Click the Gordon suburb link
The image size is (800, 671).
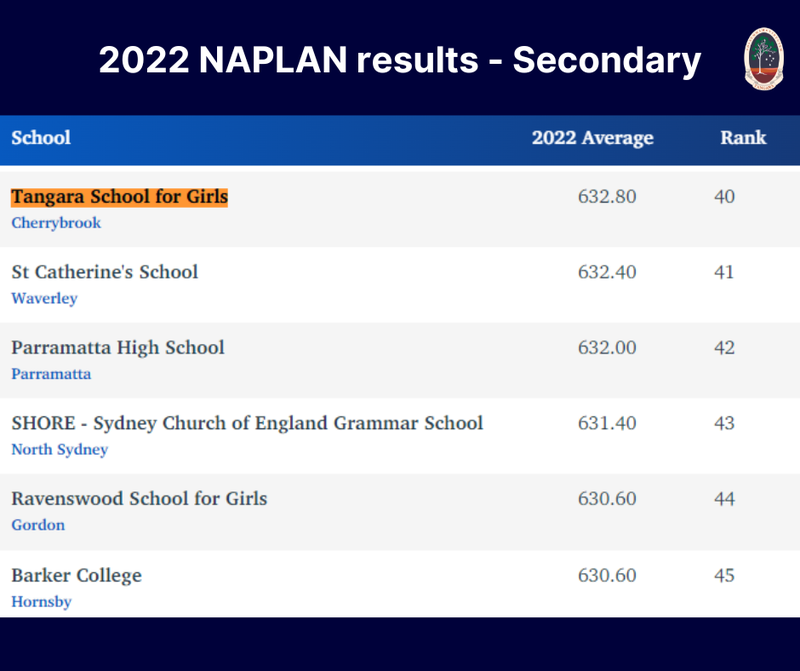38,525
